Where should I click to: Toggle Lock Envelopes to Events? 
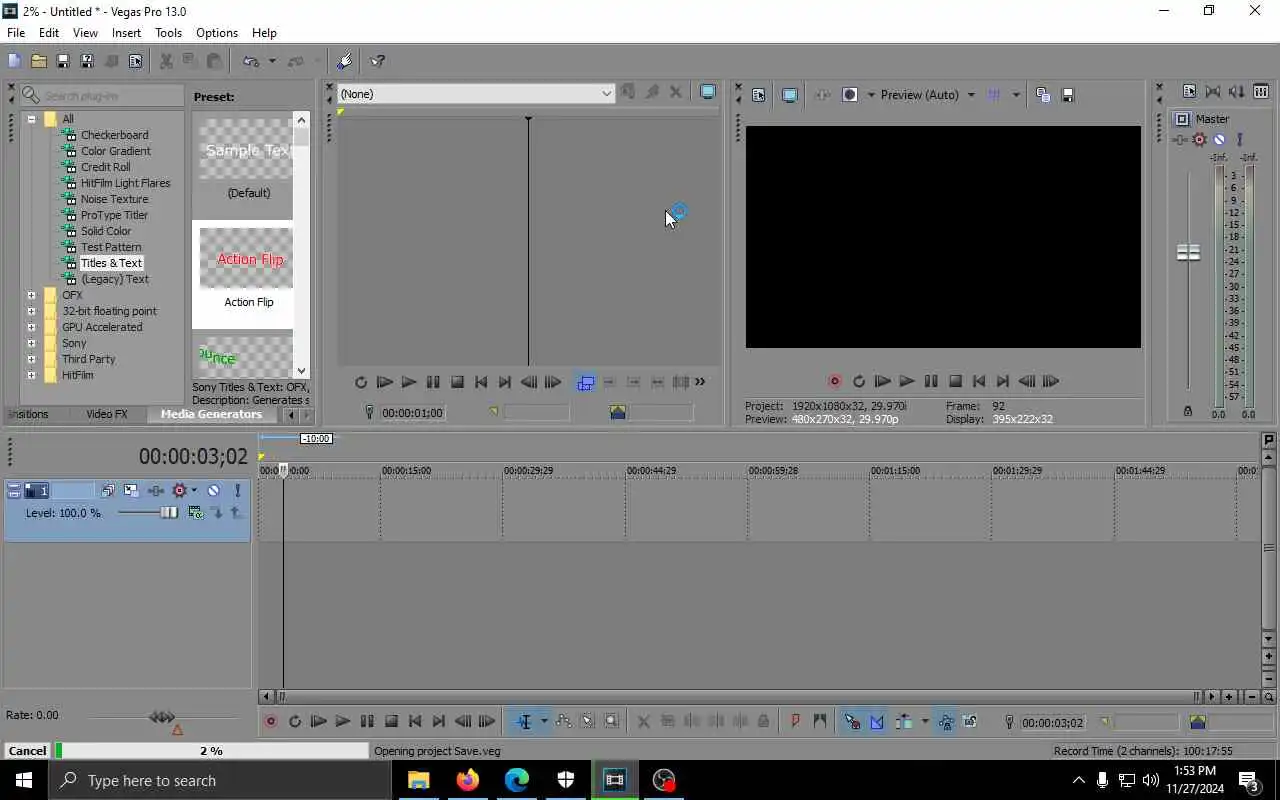point(945,721)
